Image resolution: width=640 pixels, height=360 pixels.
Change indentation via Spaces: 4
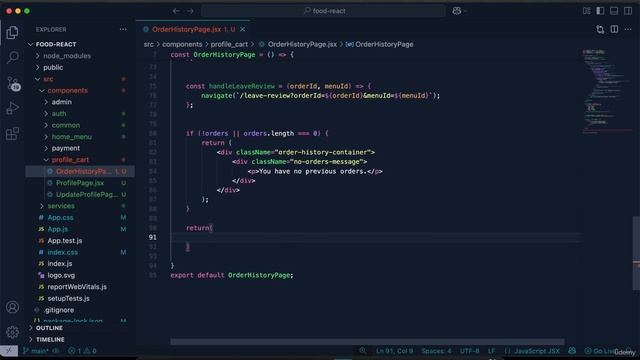click(x=436, y=351)
